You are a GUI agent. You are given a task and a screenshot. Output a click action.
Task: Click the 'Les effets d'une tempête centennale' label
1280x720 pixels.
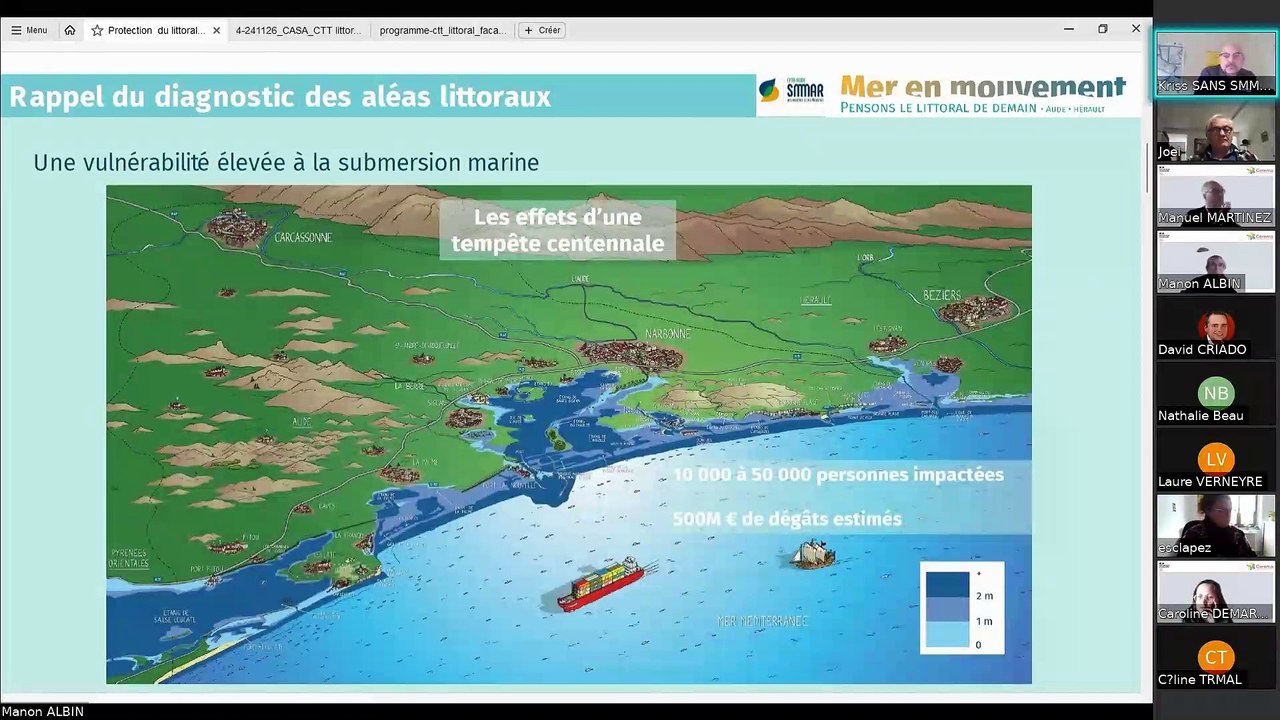[x=558, y=230]
